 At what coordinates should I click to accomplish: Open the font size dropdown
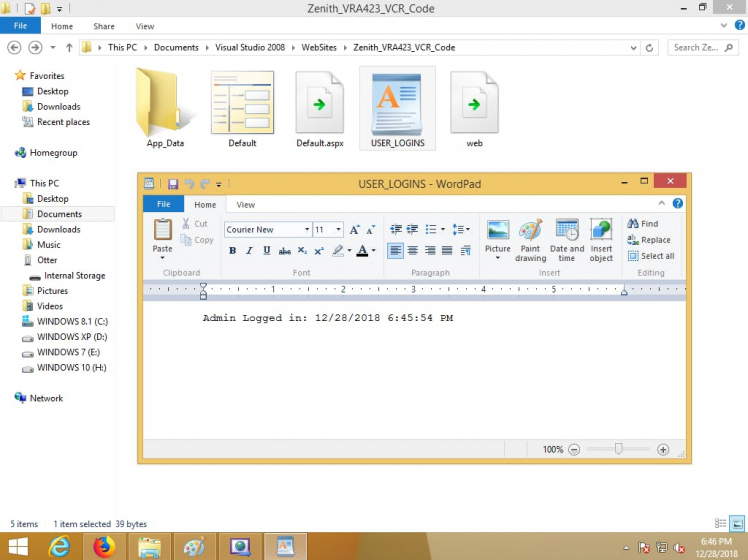[339, 230]
